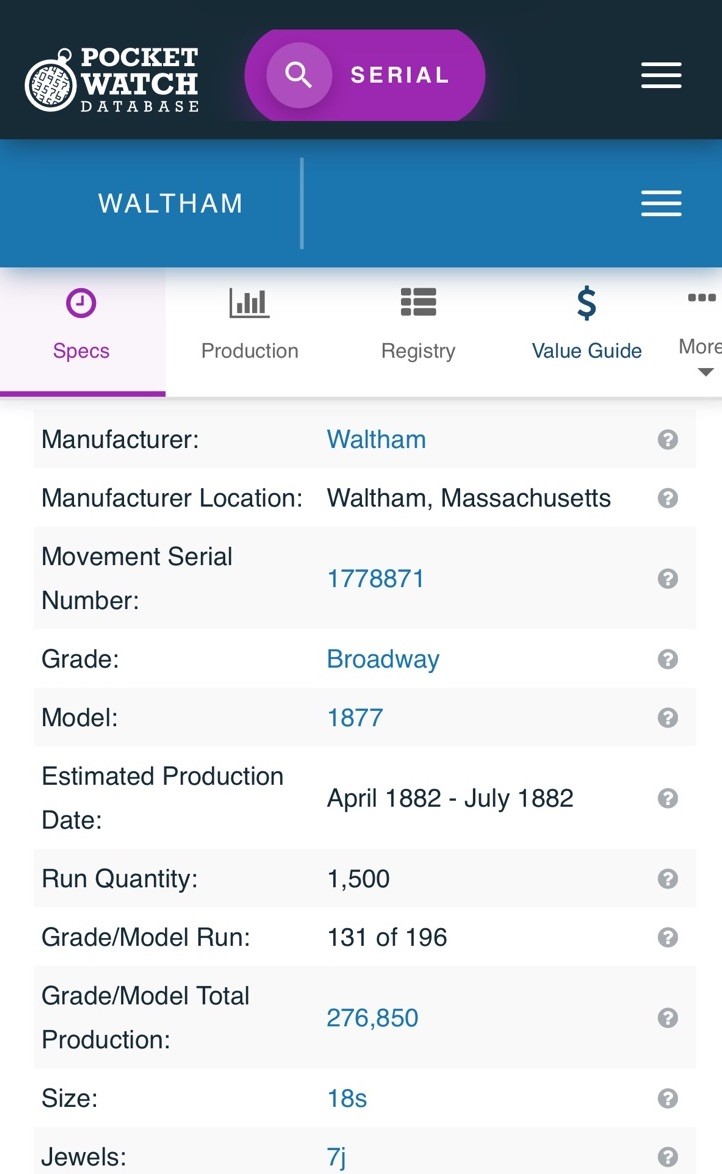Open the Waltham manufacturer link
This screenshot has height=1174, width=722.
[x=376, y=440]
